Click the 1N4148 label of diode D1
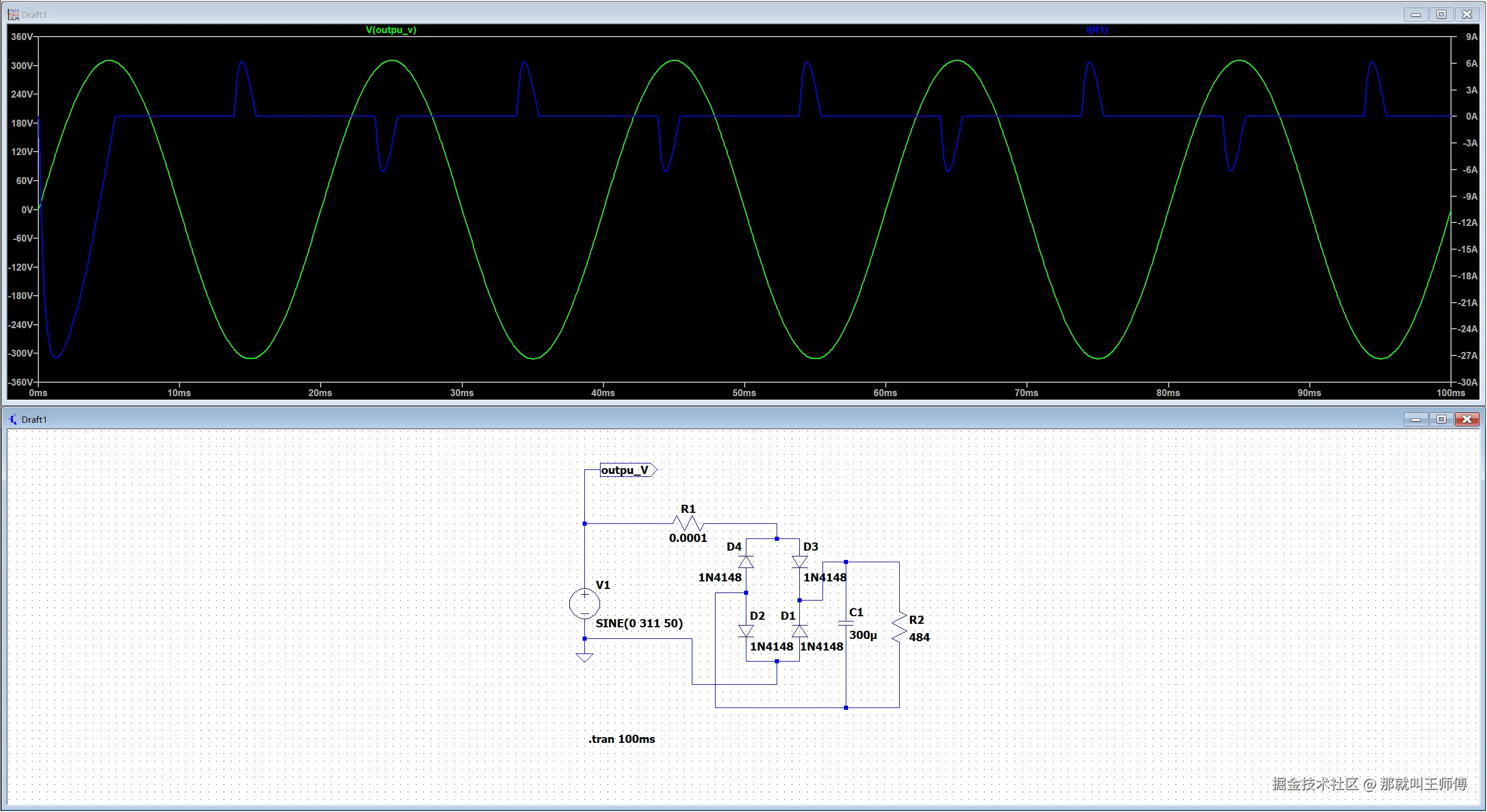Screen dimensions: 1487x812 pyautogui.click(x=822, y=646)
